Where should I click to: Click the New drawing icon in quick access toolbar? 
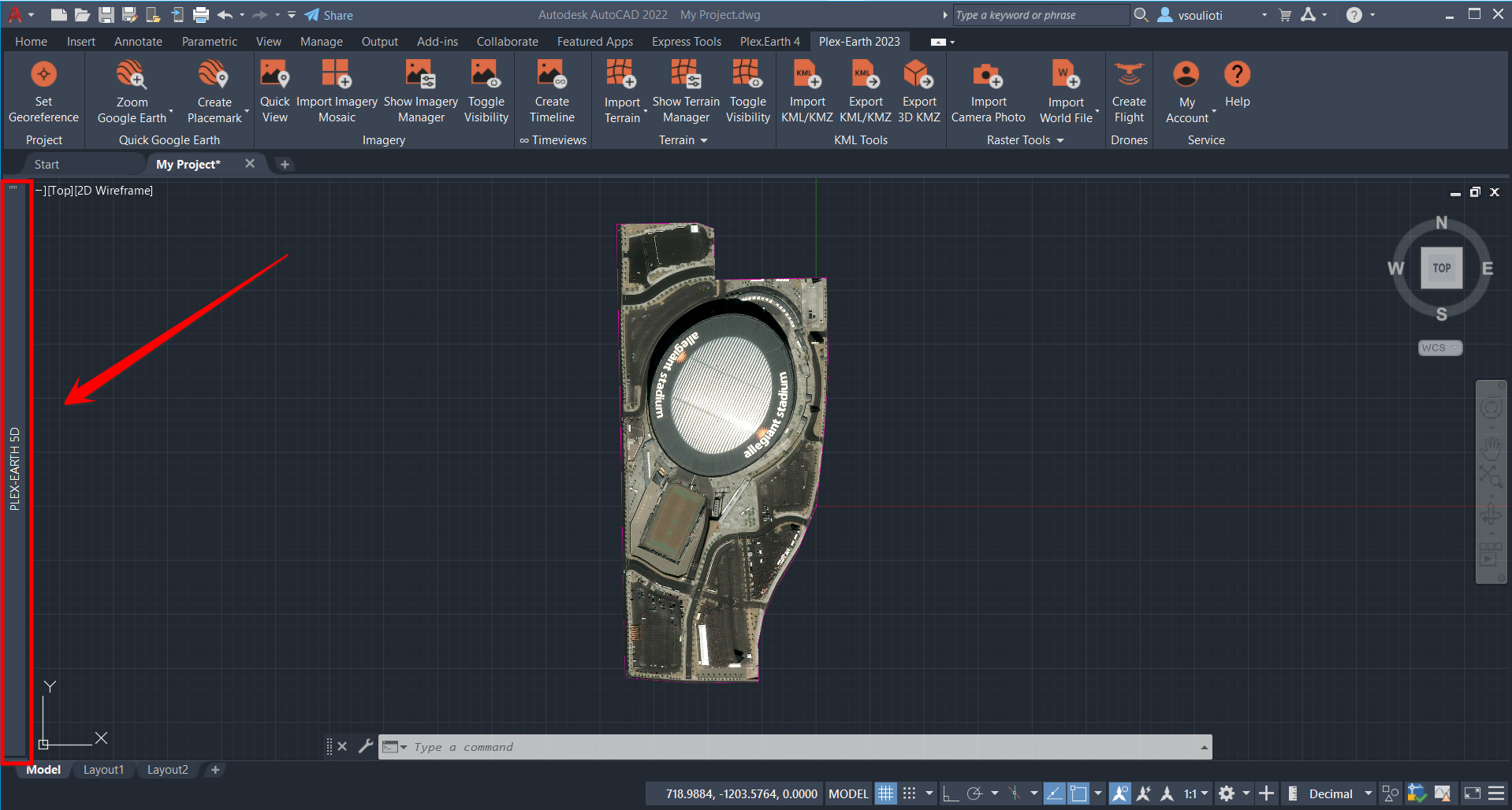click(58, 15)
